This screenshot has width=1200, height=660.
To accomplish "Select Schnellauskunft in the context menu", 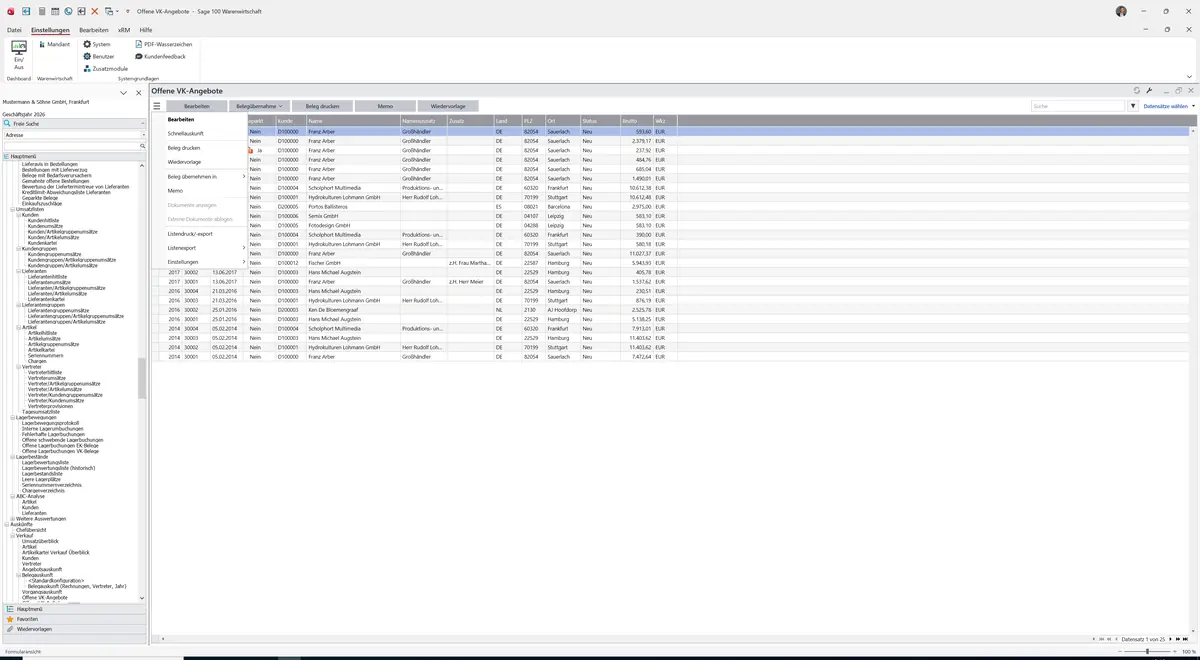I will pyautogui.click(x=186, y=133).
